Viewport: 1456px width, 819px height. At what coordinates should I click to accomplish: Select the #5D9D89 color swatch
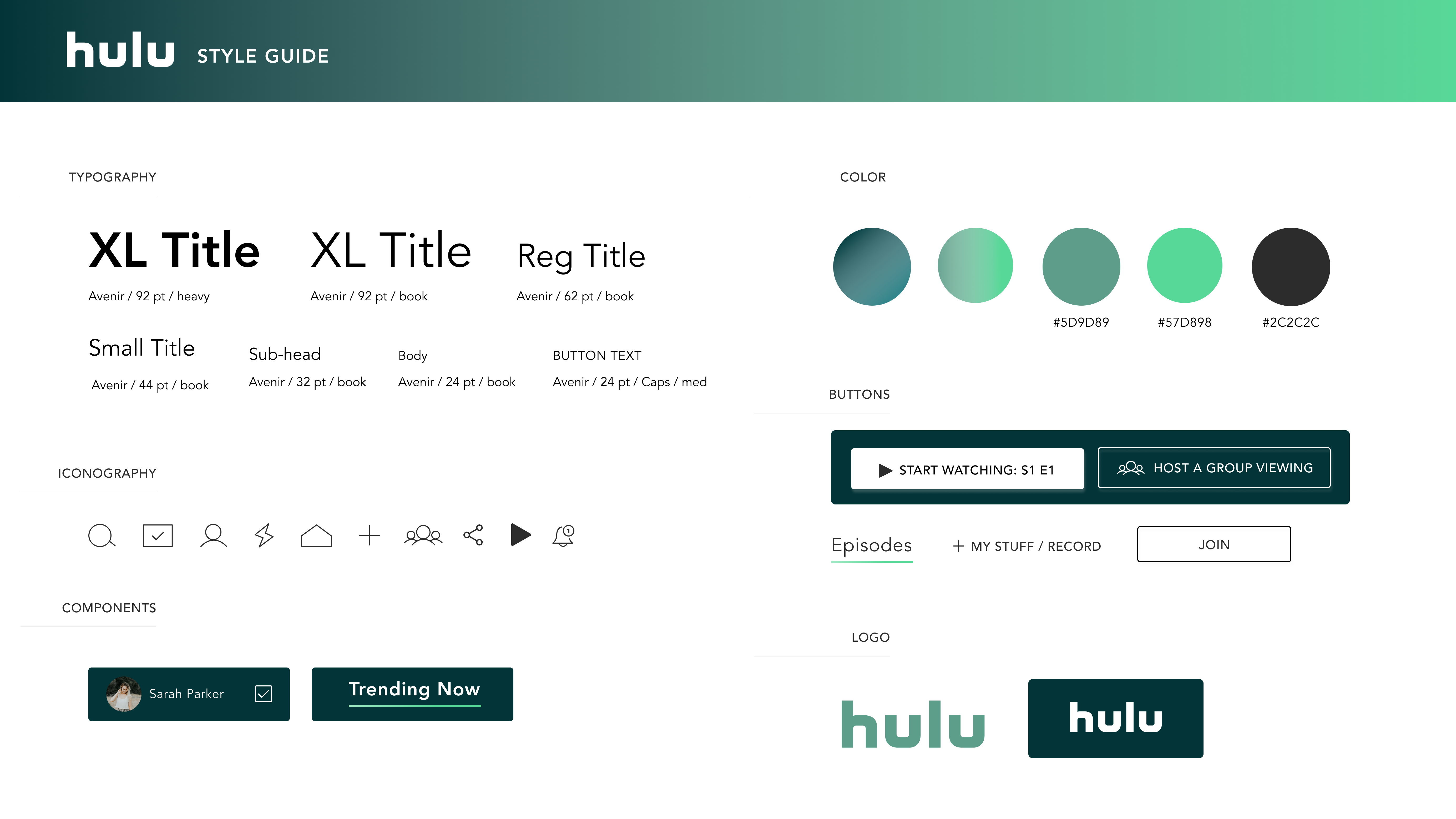click(x=1081, y=267)
